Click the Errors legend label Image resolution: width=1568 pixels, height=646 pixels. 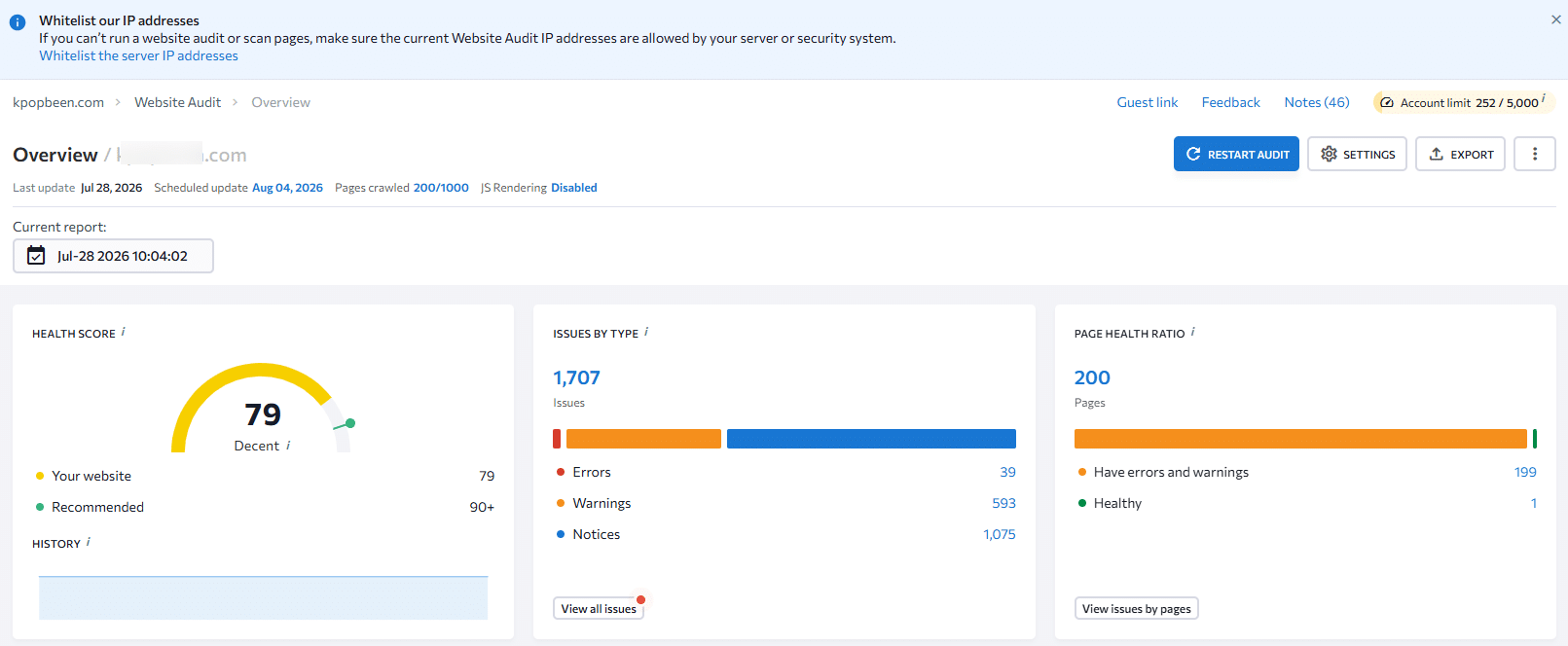click(x=592, y=472)
